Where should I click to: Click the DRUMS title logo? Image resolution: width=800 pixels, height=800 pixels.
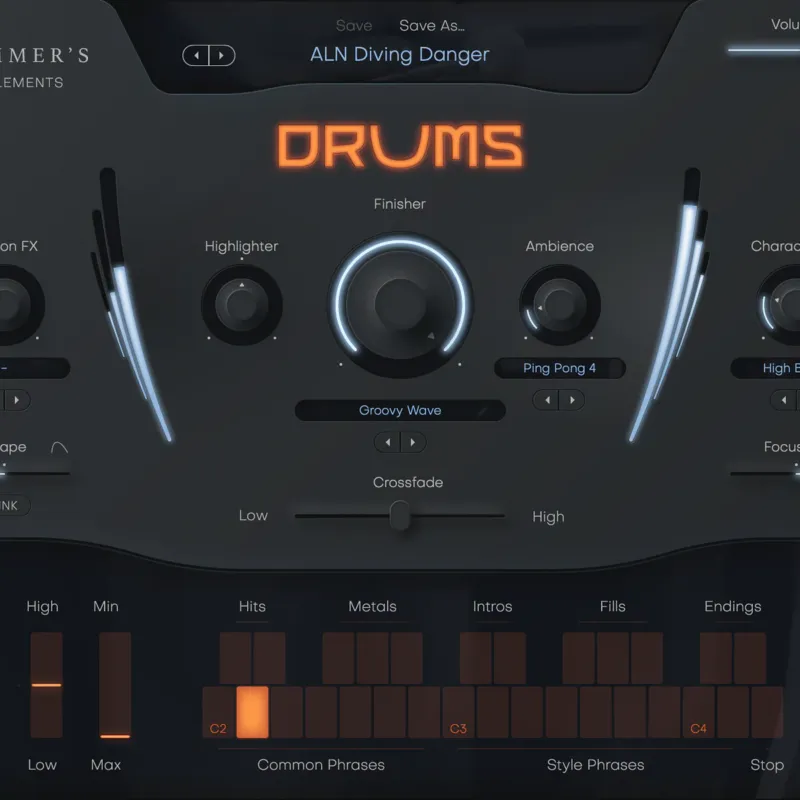401,146
